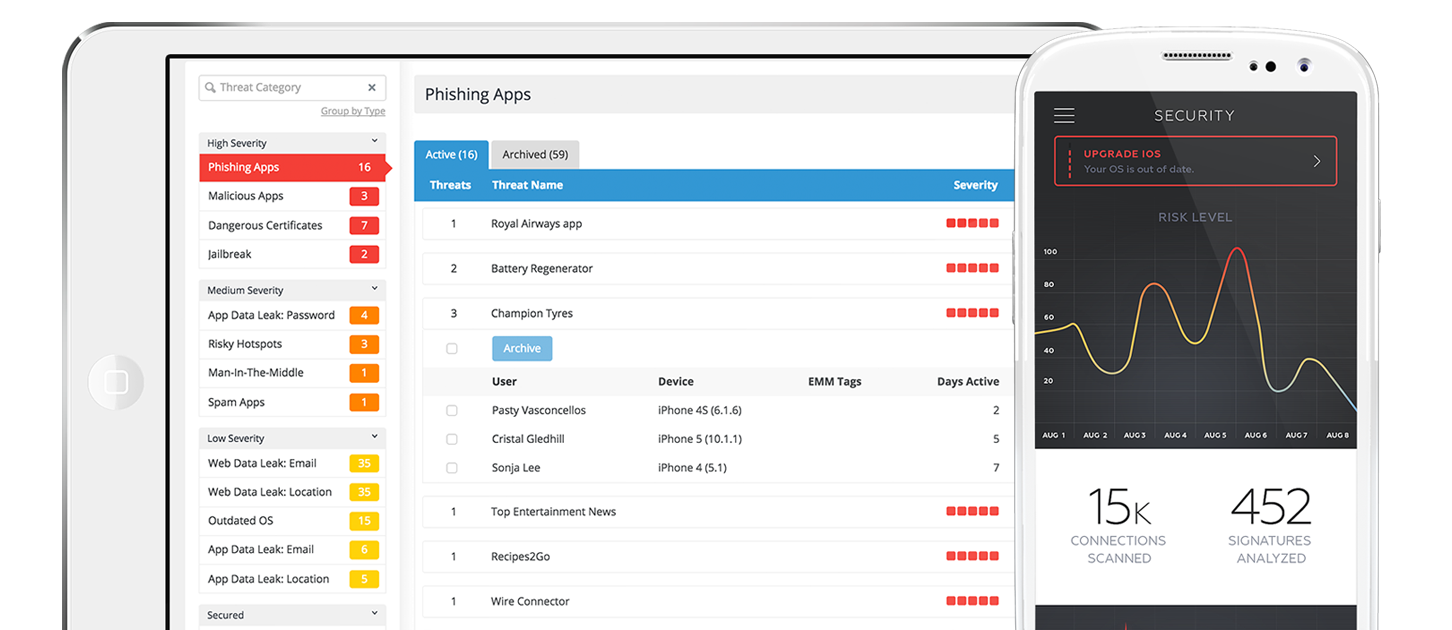The image size is (1452, 630).
Task: Select the Malicious Apps category
Action: click(x=292, y=197)
